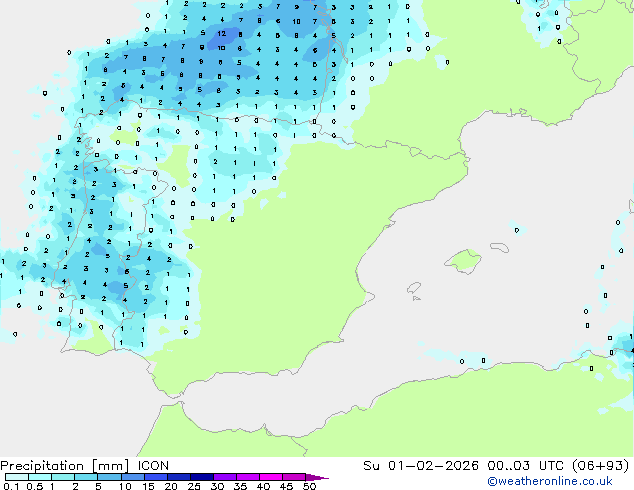The height and width of the screenshot is (490, 634).
Task: Pick the 1–2 mm legend color swatch
Action: 63,477
